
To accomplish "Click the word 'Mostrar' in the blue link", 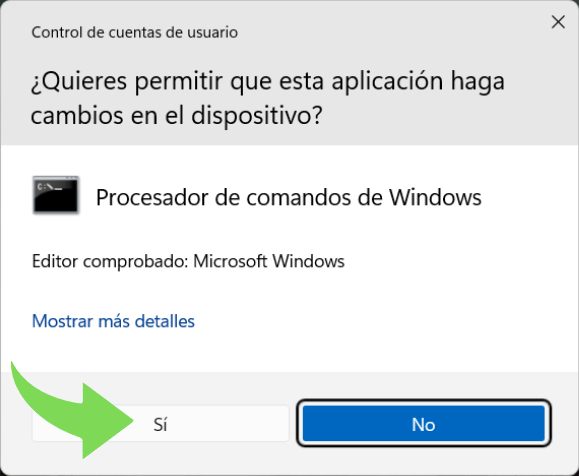I will [62, 321].
